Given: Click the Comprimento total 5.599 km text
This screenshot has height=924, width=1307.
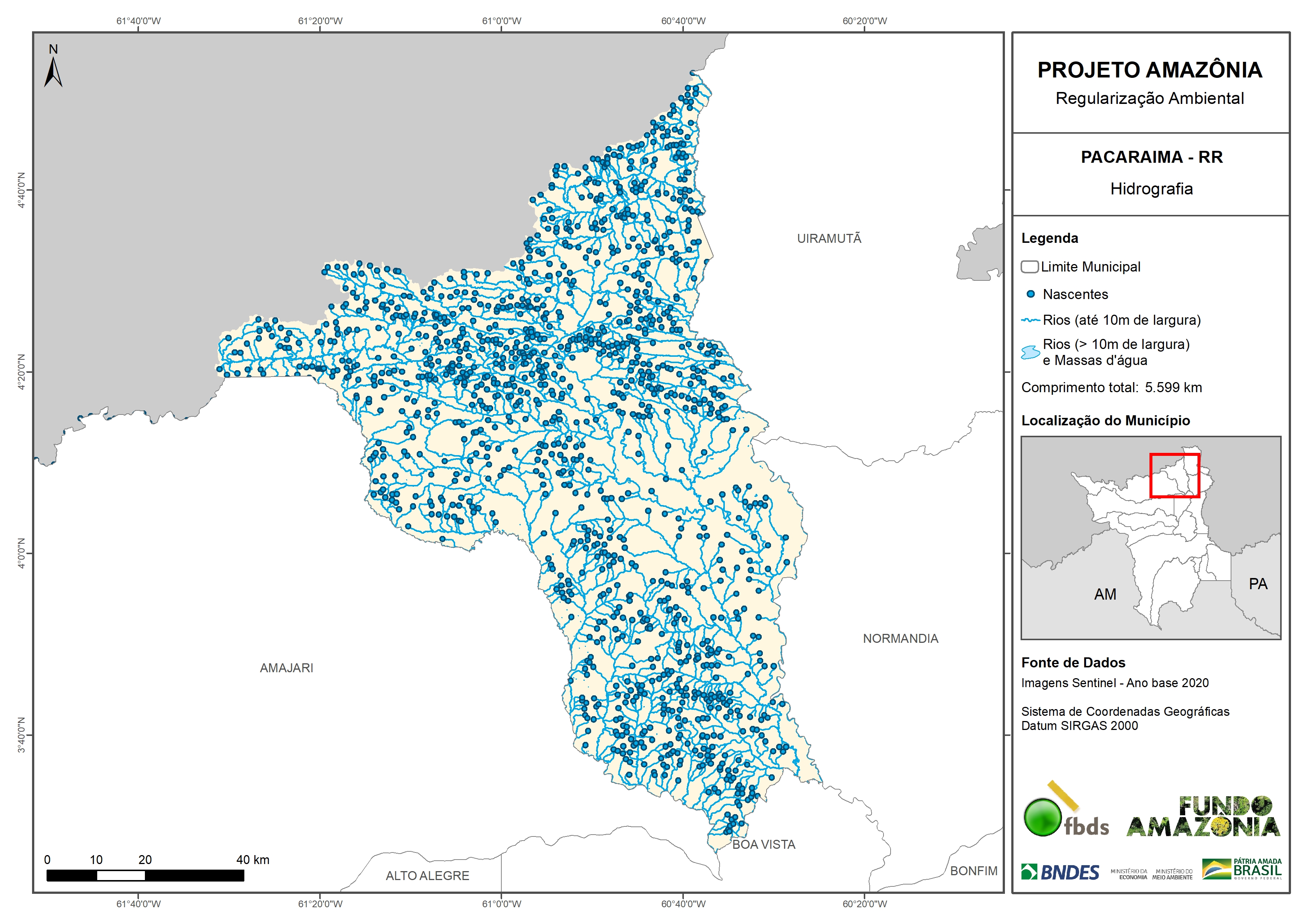Looking at the screenshot, I should click(x=1111, y=388).
